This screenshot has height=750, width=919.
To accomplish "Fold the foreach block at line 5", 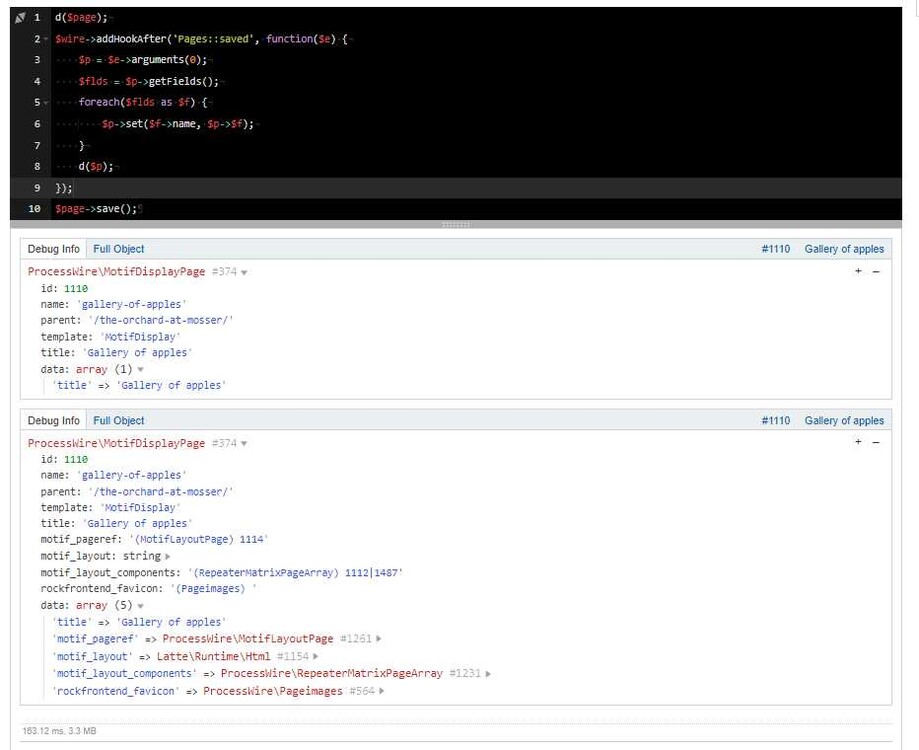I will [47, 103].
